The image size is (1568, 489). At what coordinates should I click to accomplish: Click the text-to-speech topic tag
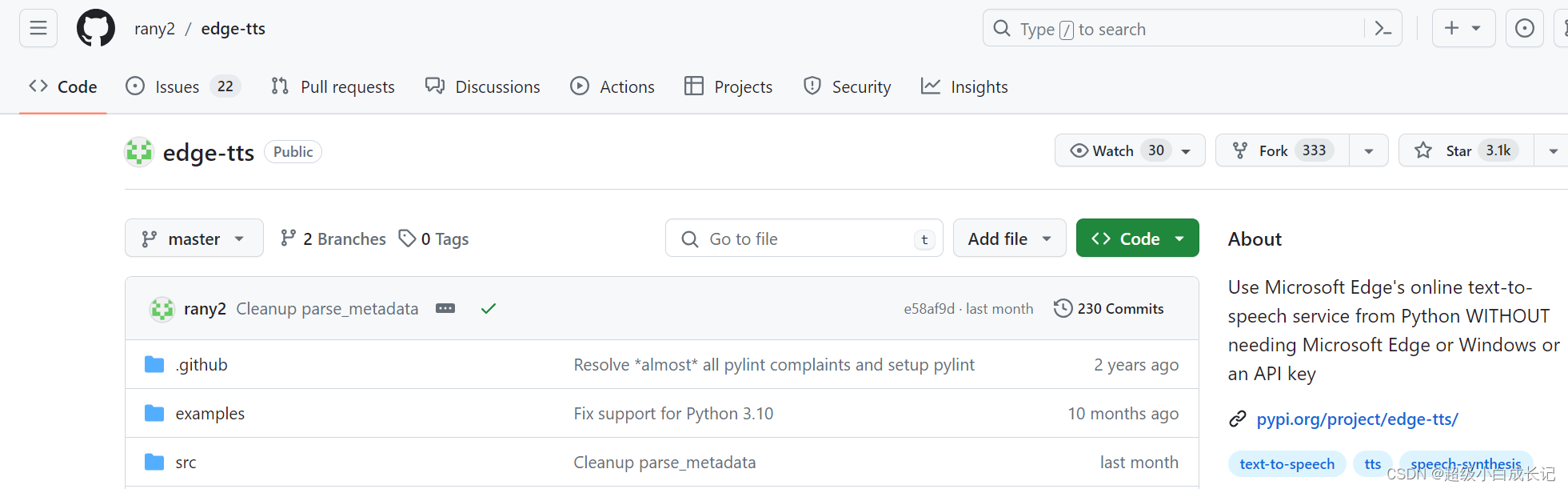[x=1287, y=464]
